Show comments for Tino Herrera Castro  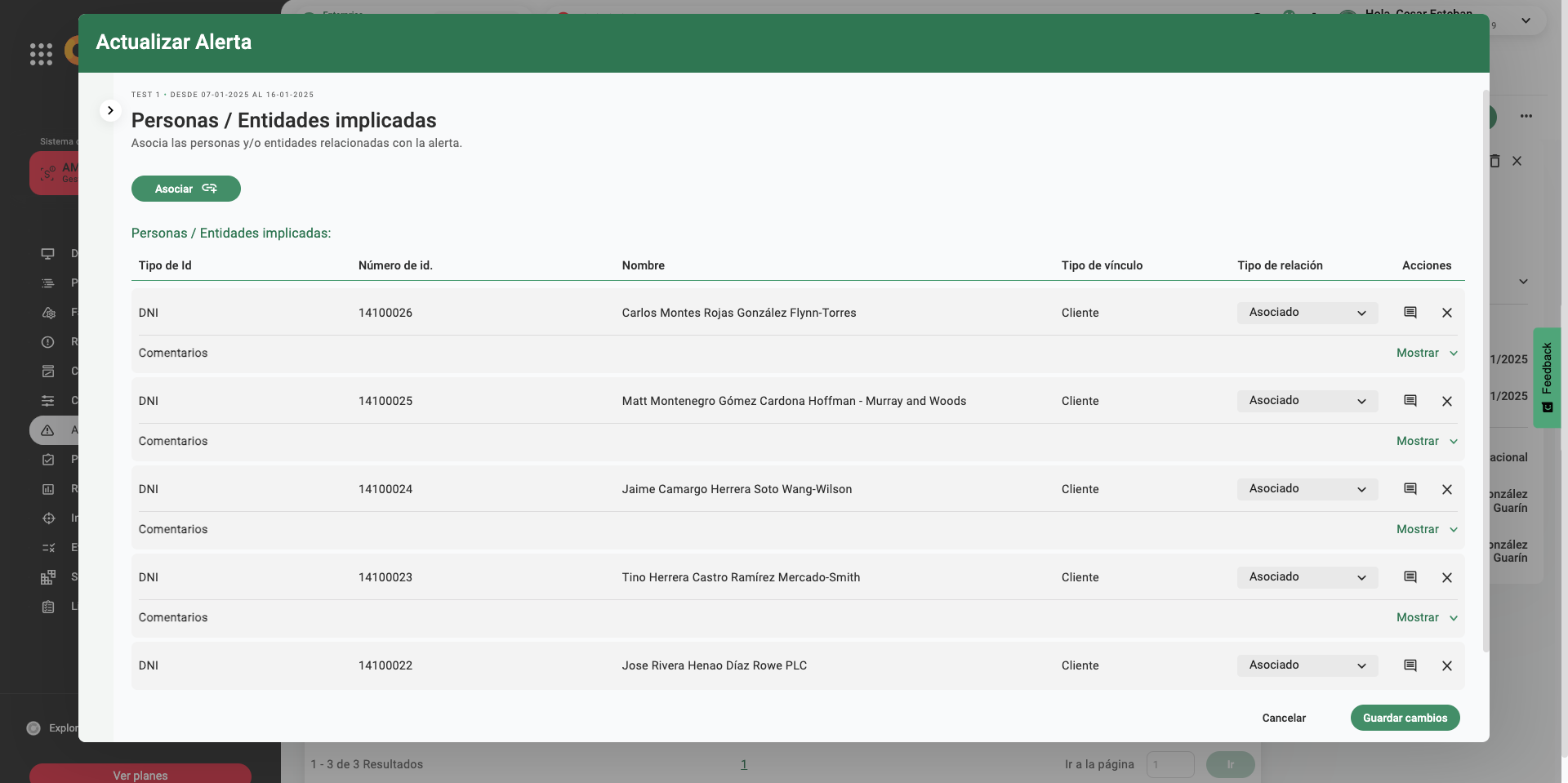pyautogui.click(x=1426, y=617)
